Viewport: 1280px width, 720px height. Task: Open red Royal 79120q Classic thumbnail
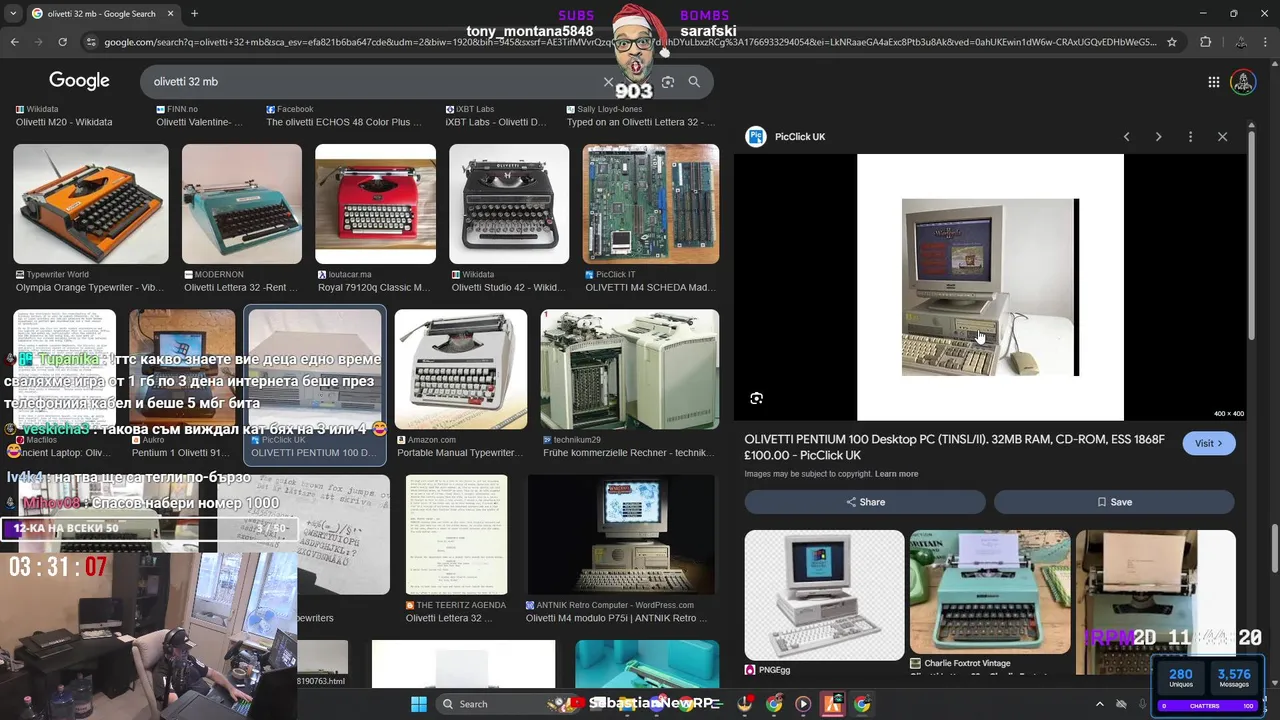(x=375, y=204)
